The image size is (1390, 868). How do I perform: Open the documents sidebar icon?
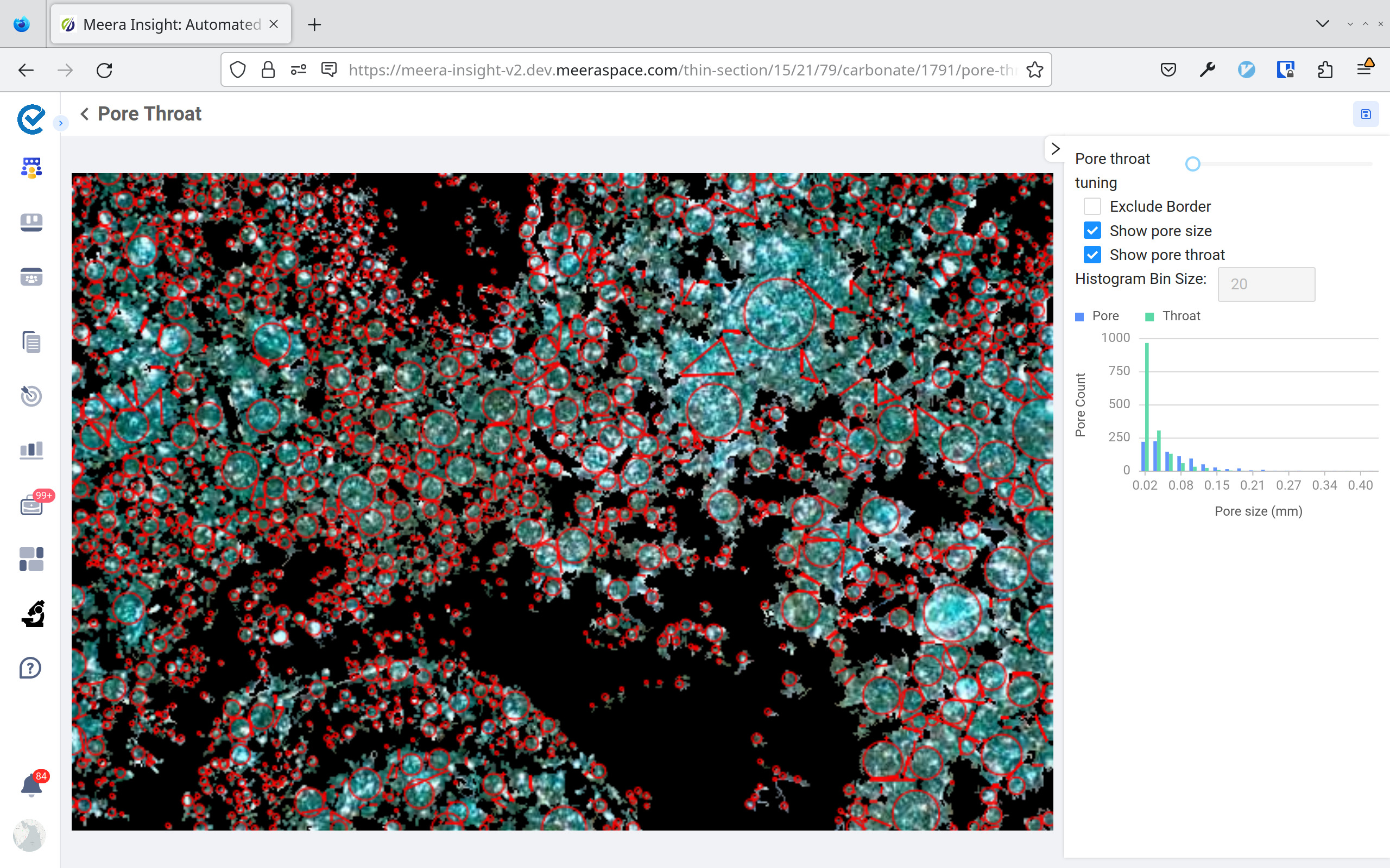(x=31, y=342)
